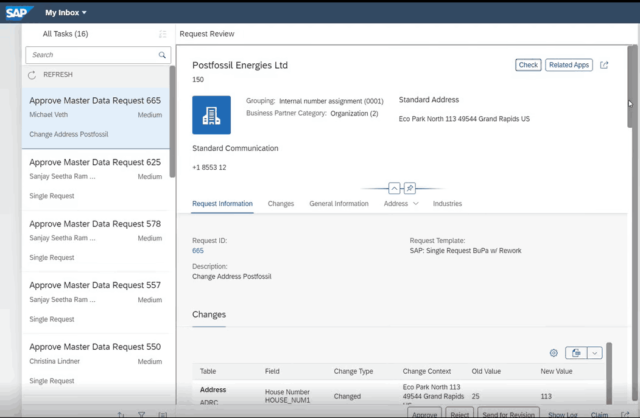Click the SAP logo

click(x=18, y=13)
